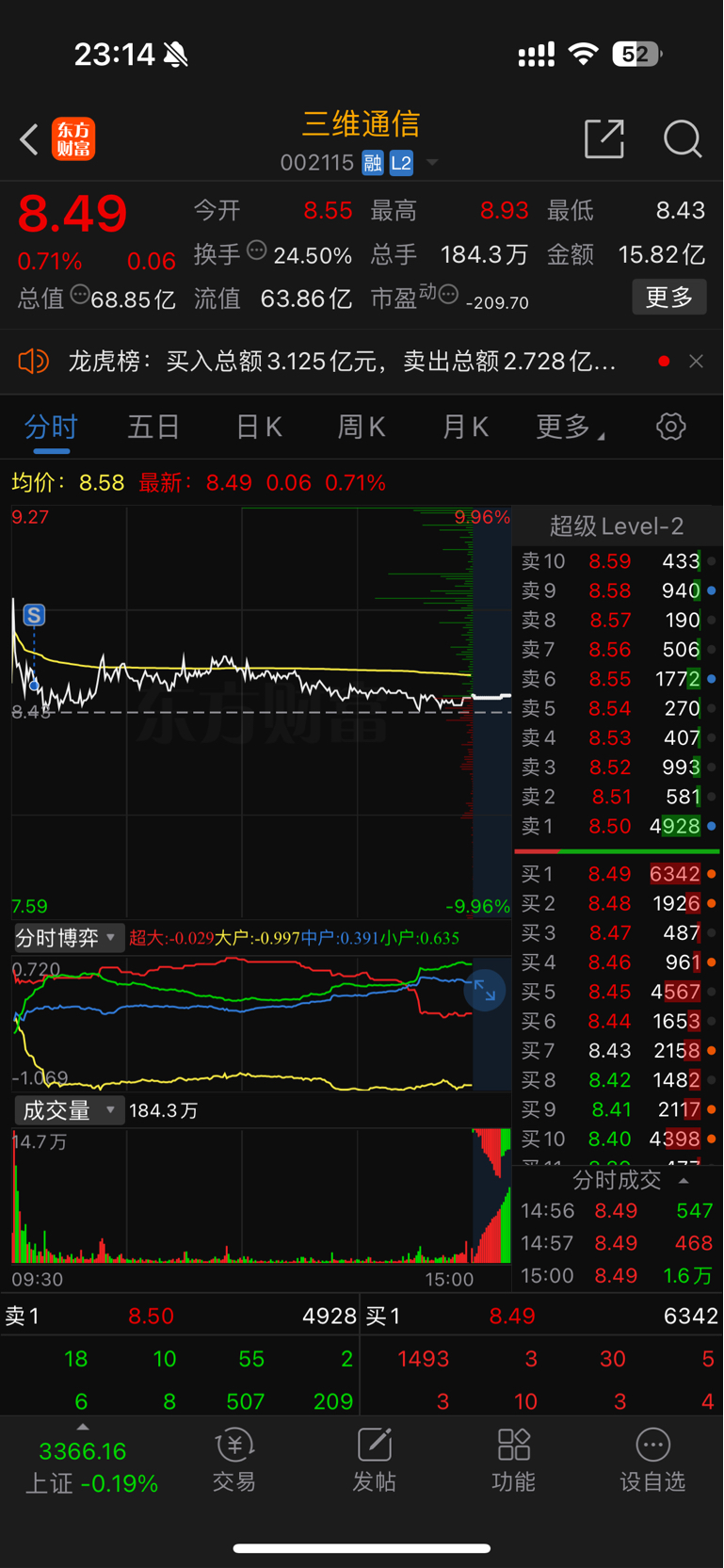Select the 买1 order row at 8.49
The width and height of the screenshot is (724, 1568).
(x=617, y=874)
